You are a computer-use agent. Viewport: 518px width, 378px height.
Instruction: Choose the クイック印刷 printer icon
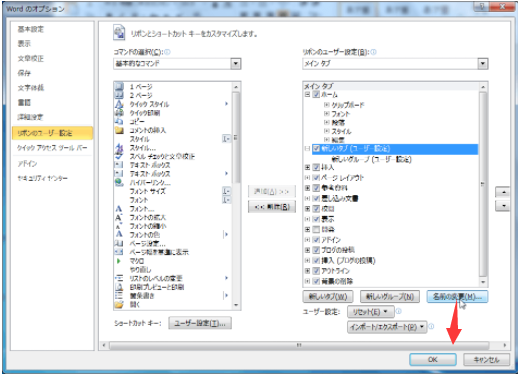(x=119, y=113)
